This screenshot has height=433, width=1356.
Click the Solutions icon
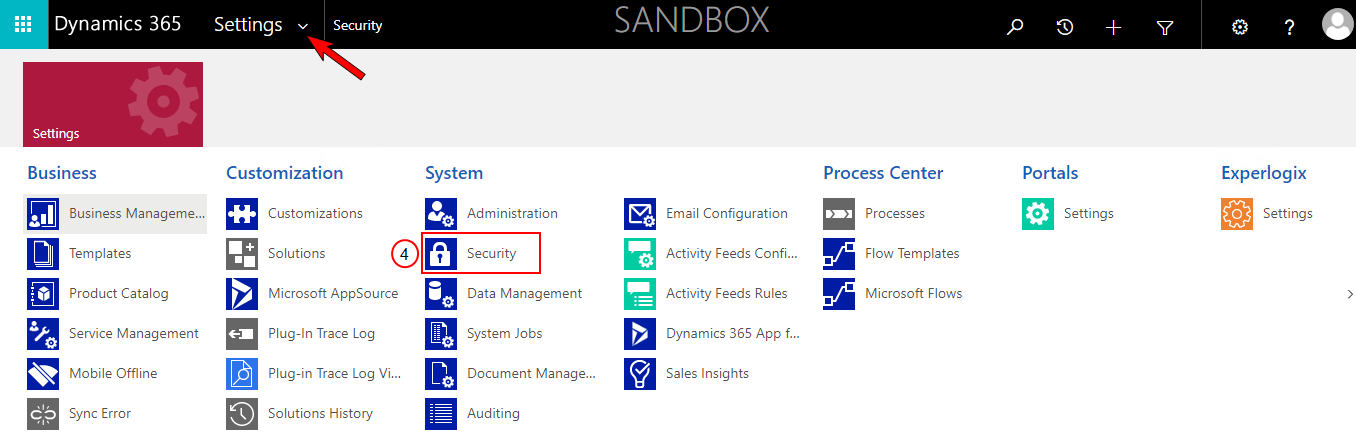[x=242, y=254]
